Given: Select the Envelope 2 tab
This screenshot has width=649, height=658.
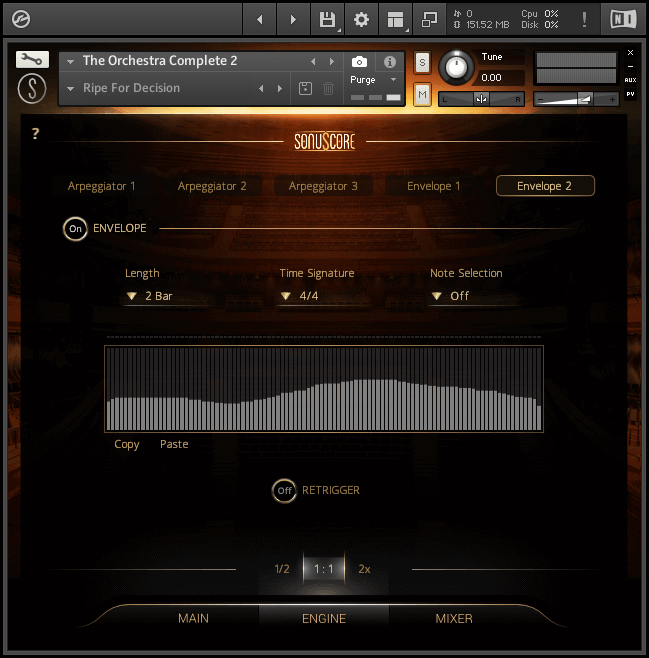Looking at the screenshot, I should tap(545, 186).
